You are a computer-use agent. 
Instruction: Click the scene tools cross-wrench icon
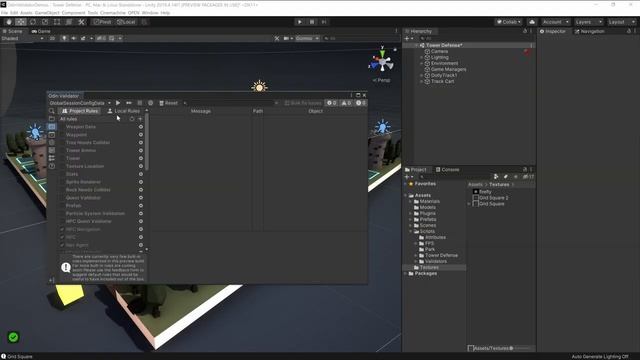point(277,38)
